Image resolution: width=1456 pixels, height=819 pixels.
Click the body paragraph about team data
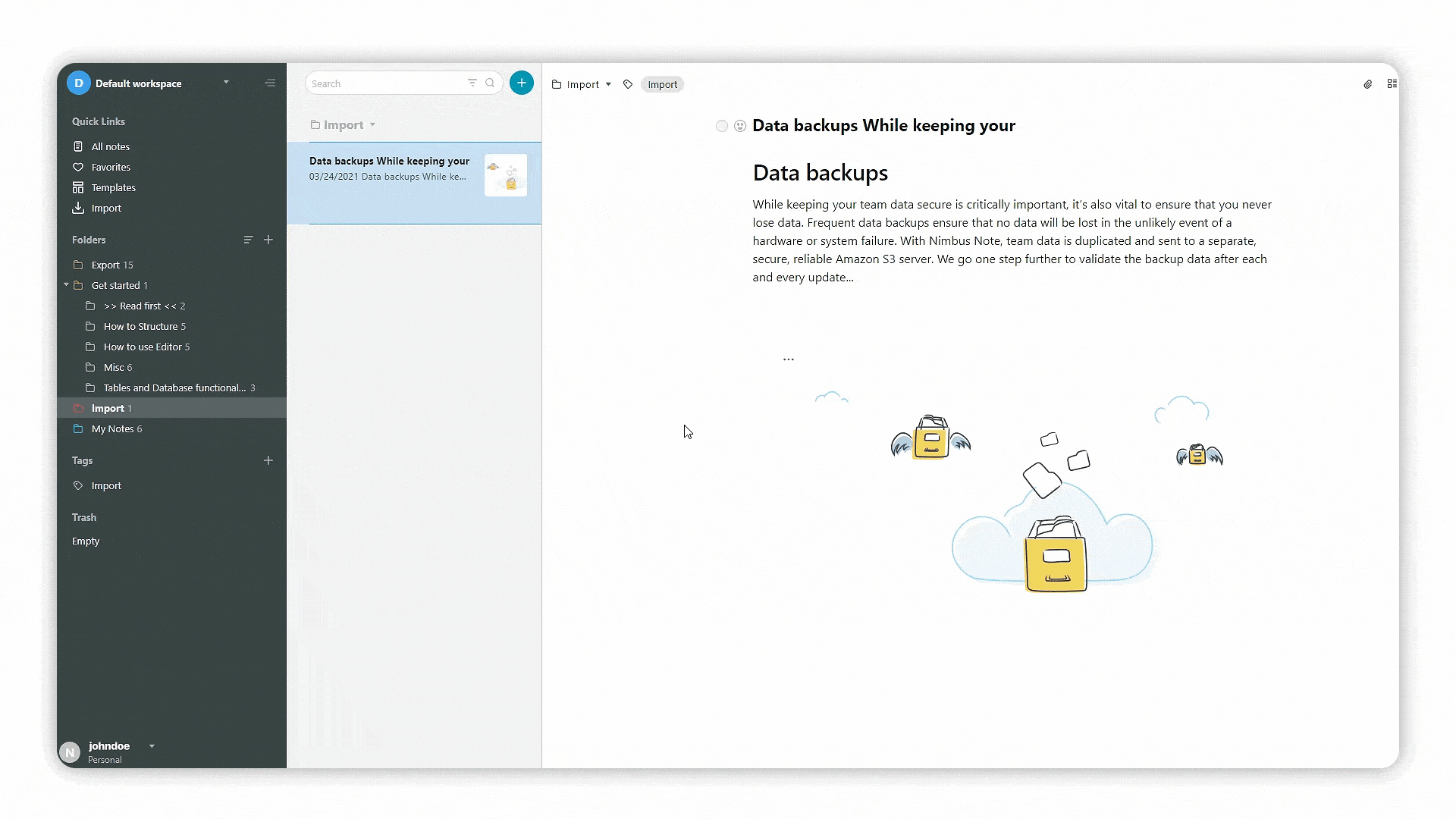[1012, 240]
